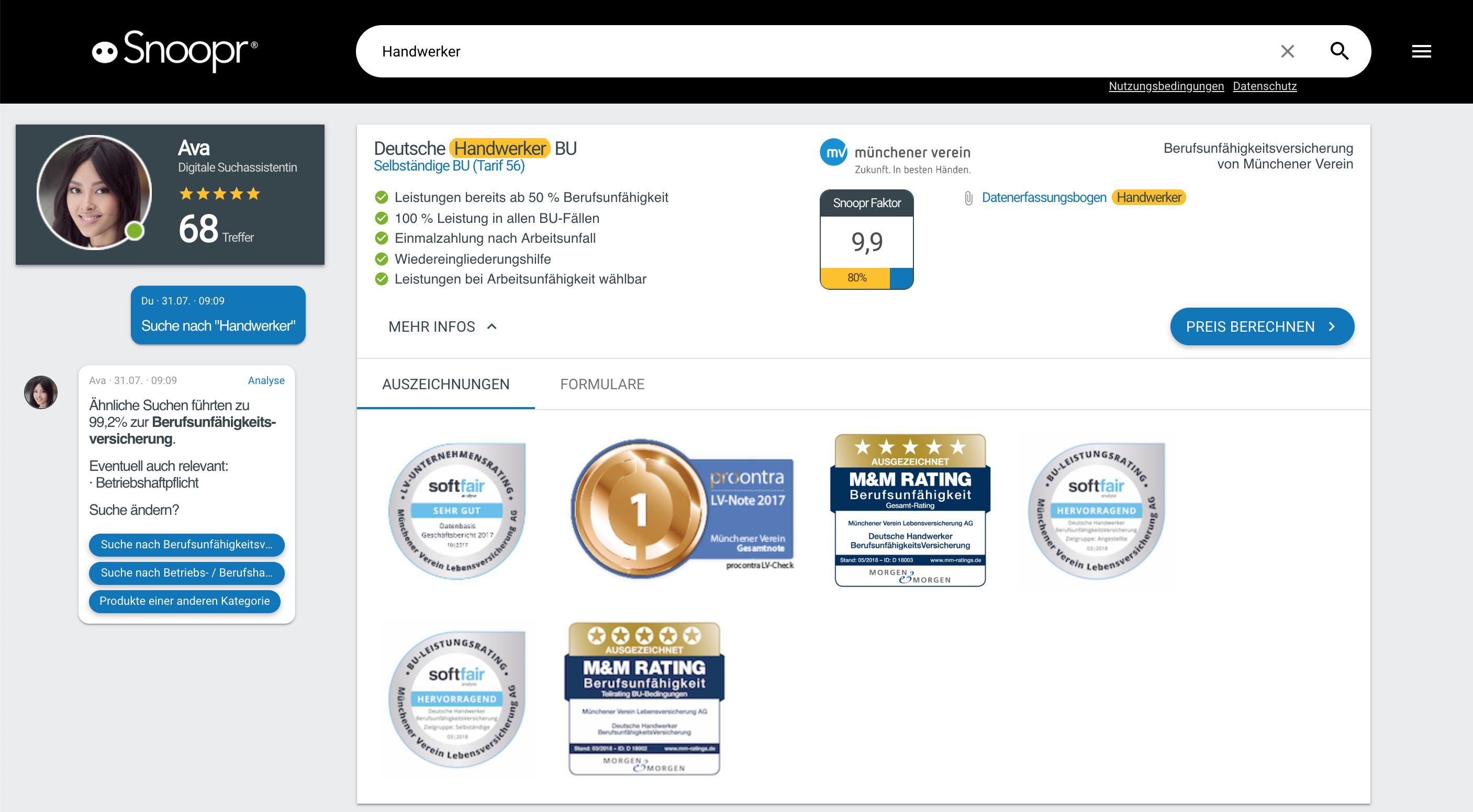Click checkmark beside Wiedereingliederungshilfe
The image size is (1473, 812).
(x=382, y=259)
